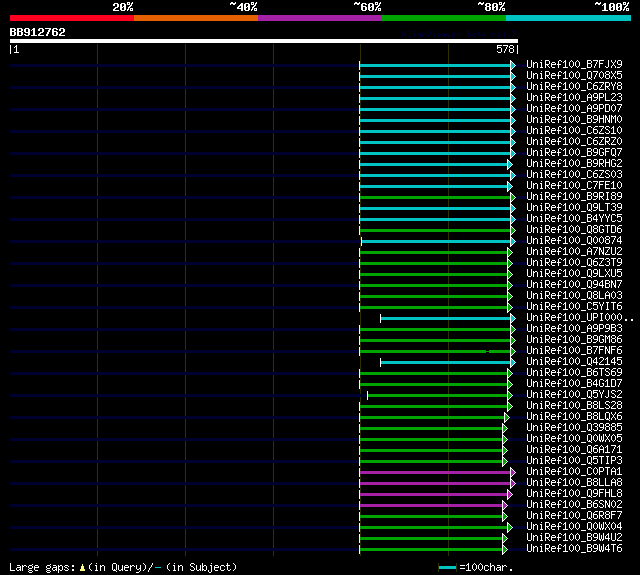
Task: Click UniRef100_Q39885 label
Action: tap(574, 428)
